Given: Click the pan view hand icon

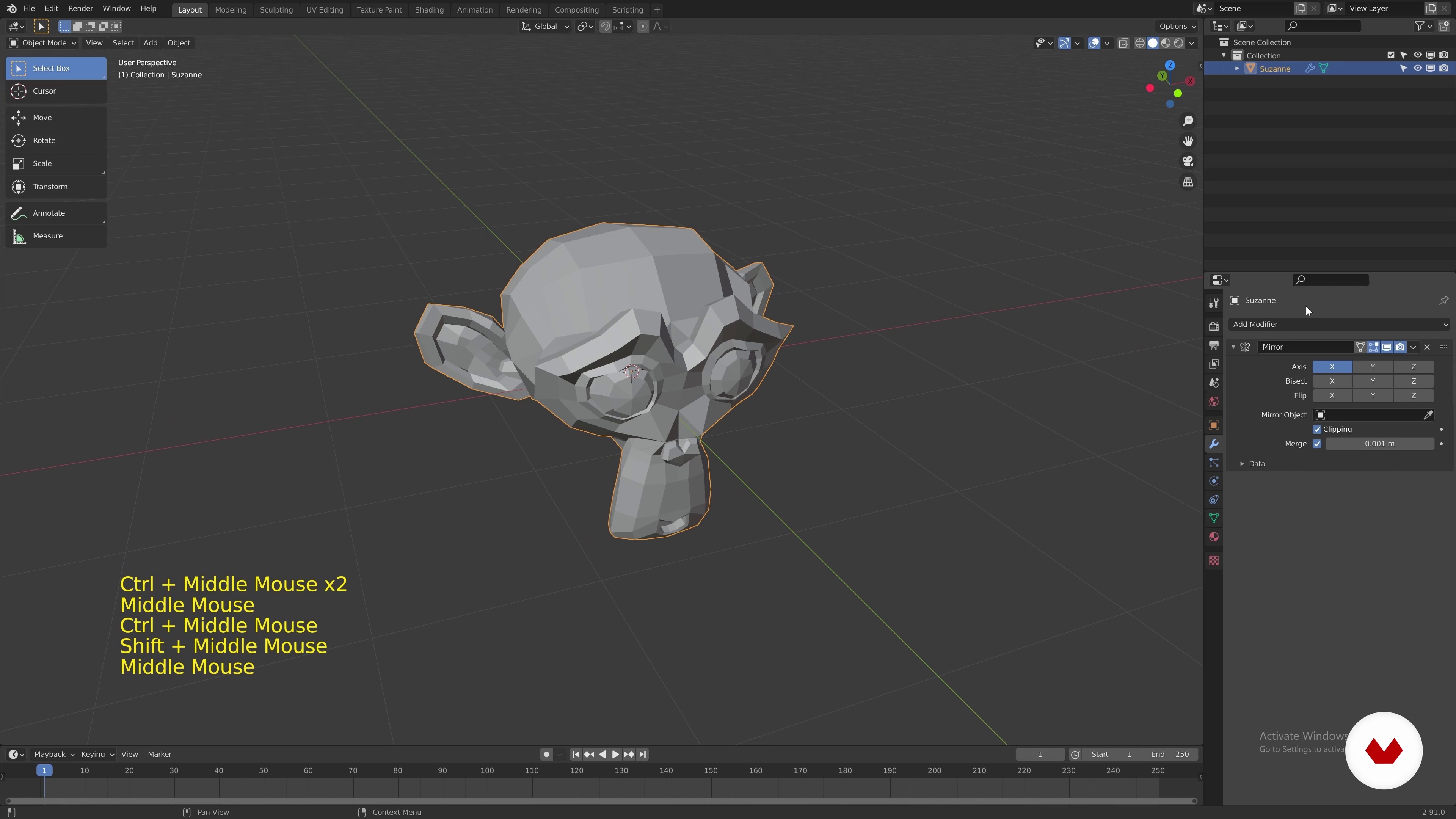Looking at the screenshot, I should (1188, 141).
